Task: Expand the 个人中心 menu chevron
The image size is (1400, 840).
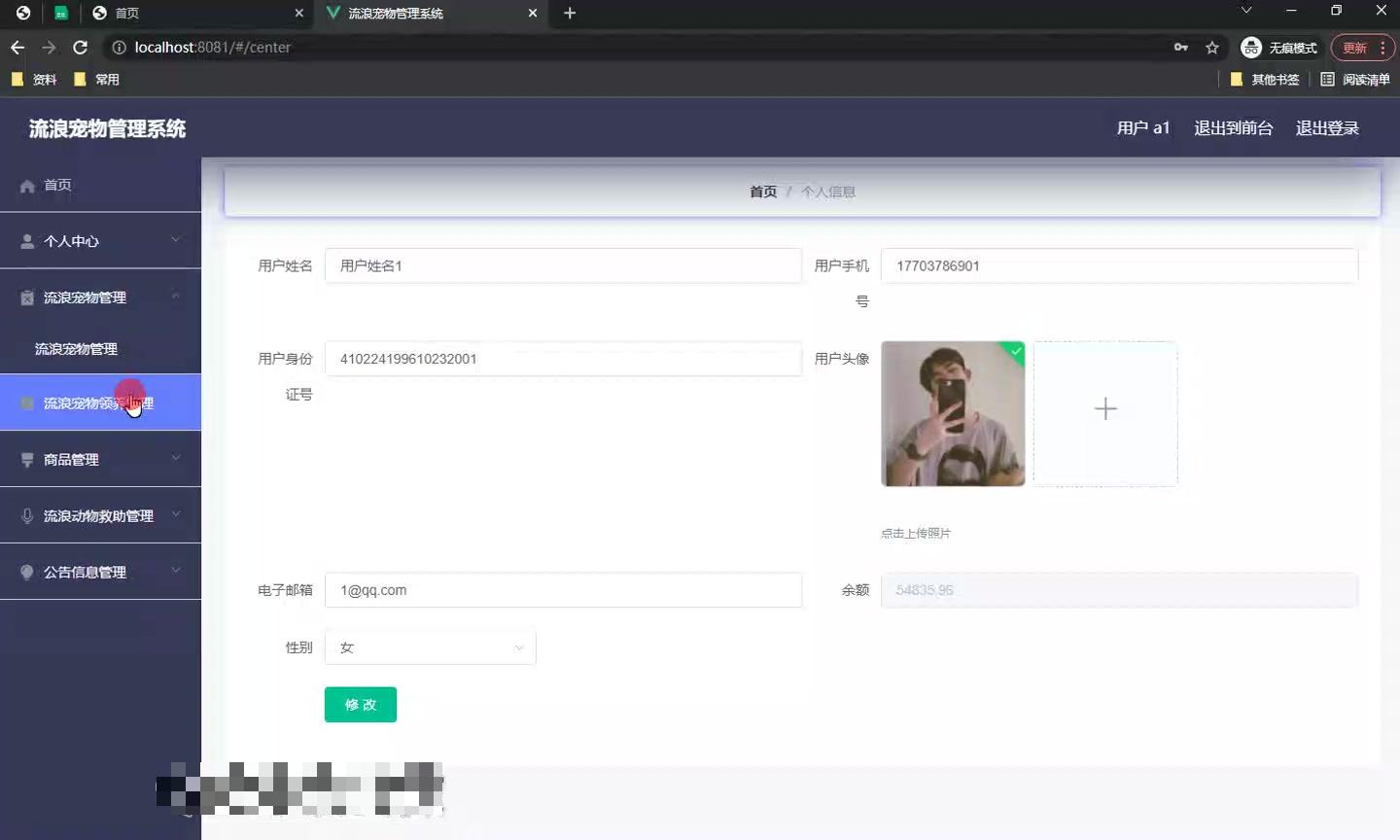Action: [176, 239]
